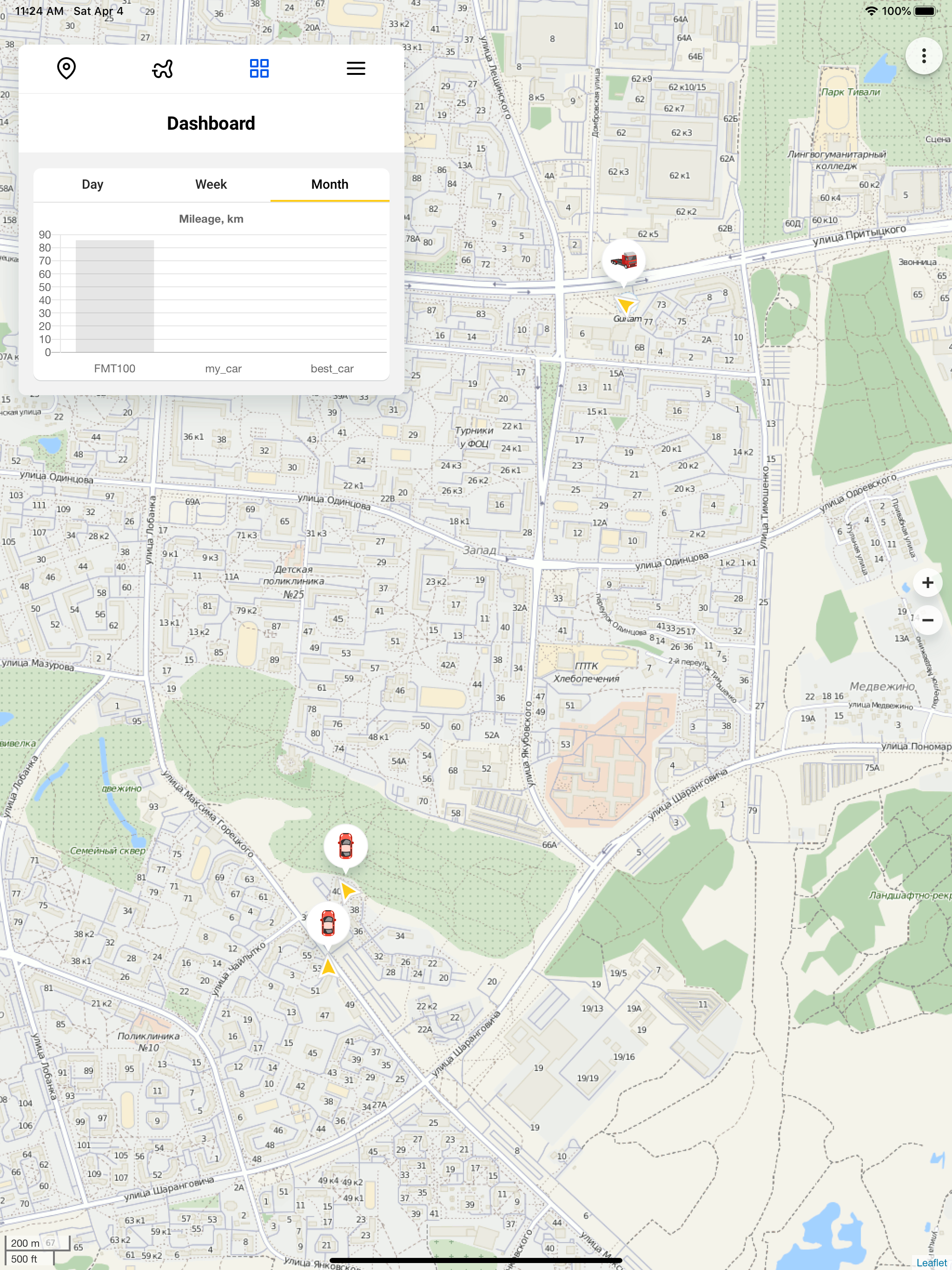Select the dashboard grid icon
This screenshot has width=952, height=1270.
pyautogui.click(x=259, y=68)
